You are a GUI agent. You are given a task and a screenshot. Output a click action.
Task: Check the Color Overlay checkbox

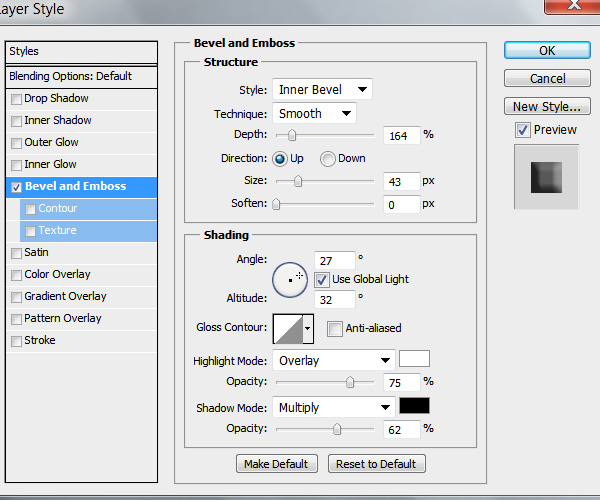point(16,275)
